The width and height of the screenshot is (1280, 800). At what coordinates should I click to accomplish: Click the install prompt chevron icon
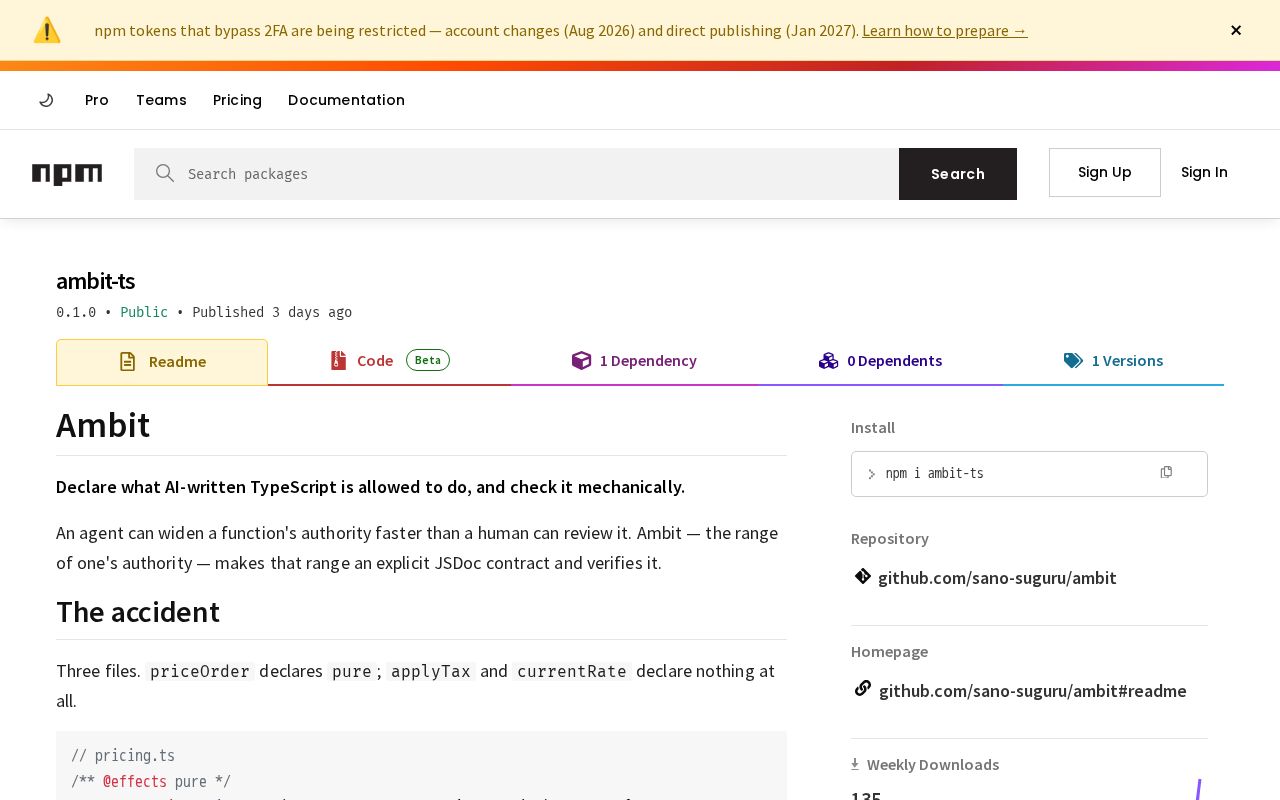[x=871, y=474]
